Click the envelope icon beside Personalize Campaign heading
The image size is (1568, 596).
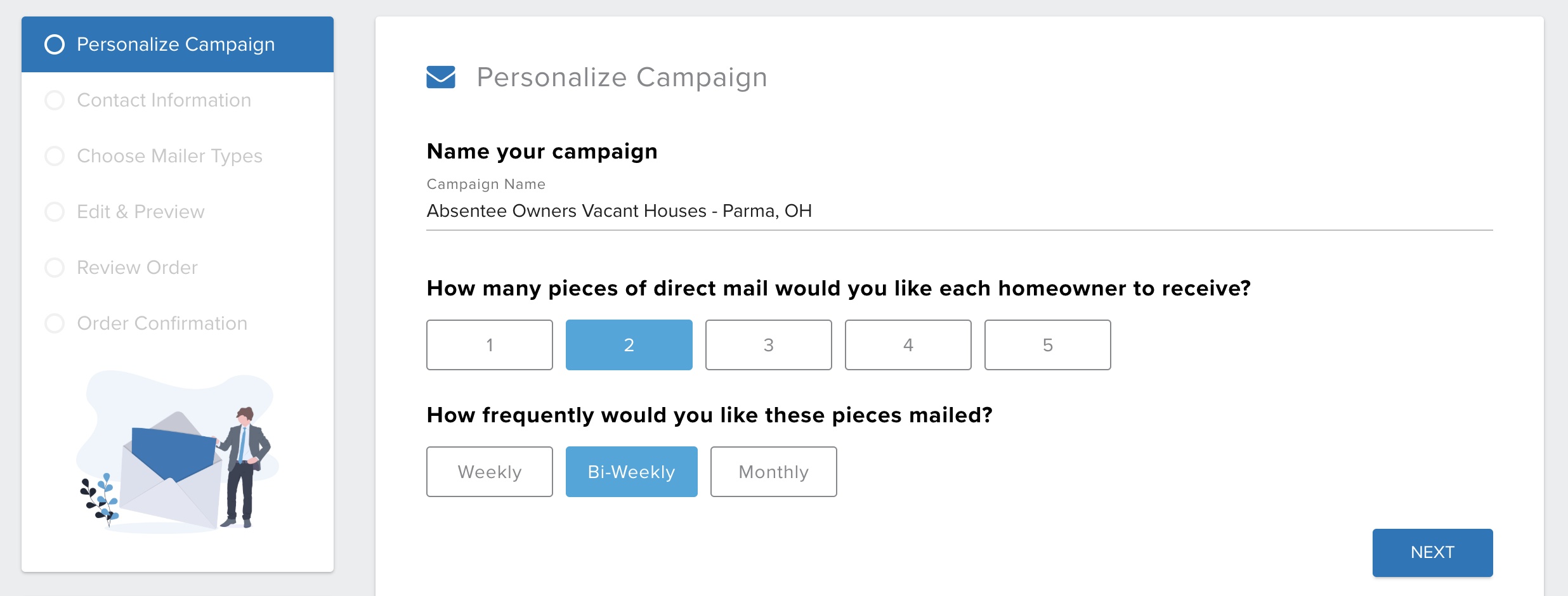pyautogui.click(x=441, y=77)
